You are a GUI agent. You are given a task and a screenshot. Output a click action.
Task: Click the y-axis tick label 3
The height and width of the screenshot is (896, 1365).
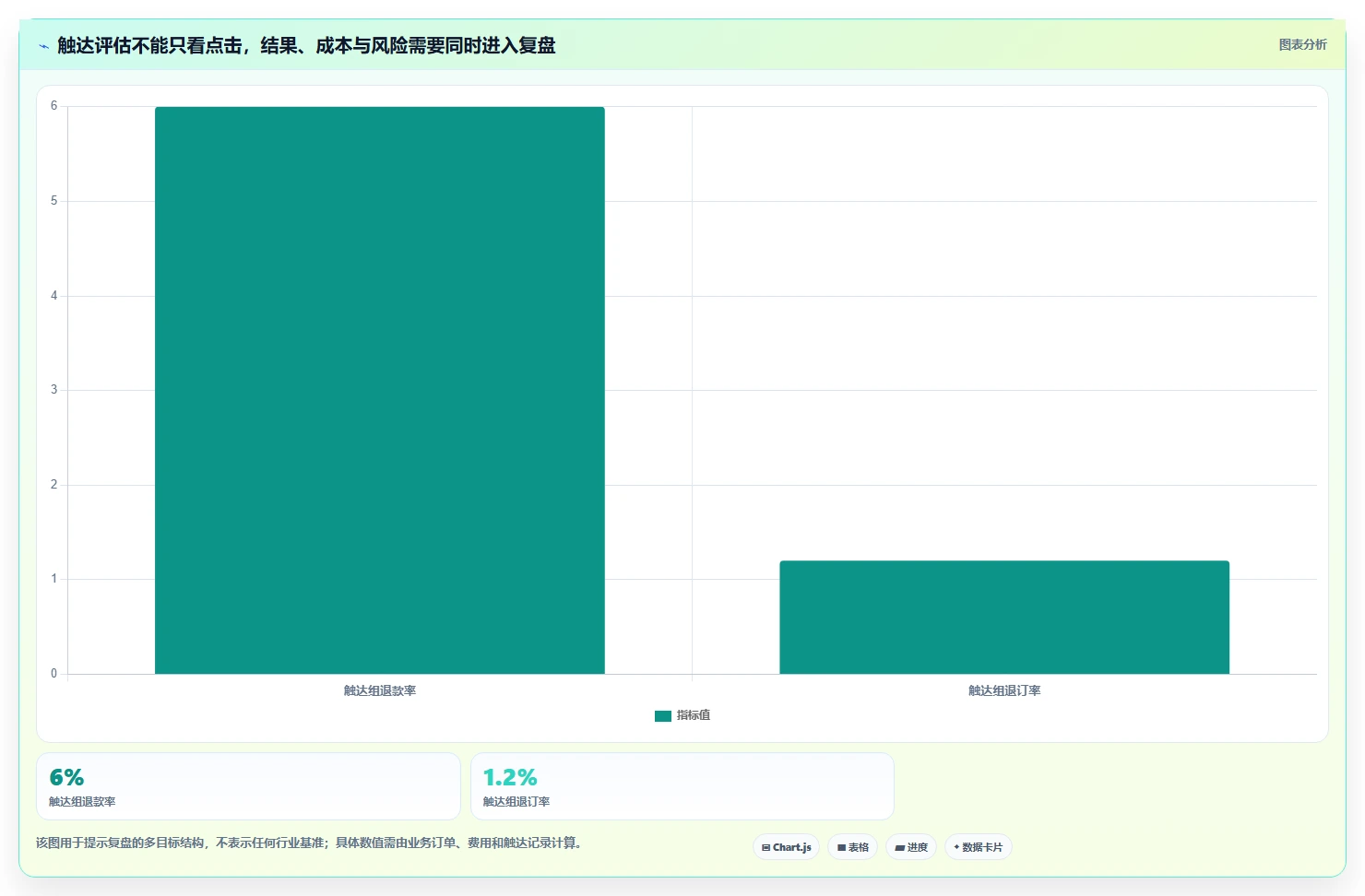pos(53,390)
